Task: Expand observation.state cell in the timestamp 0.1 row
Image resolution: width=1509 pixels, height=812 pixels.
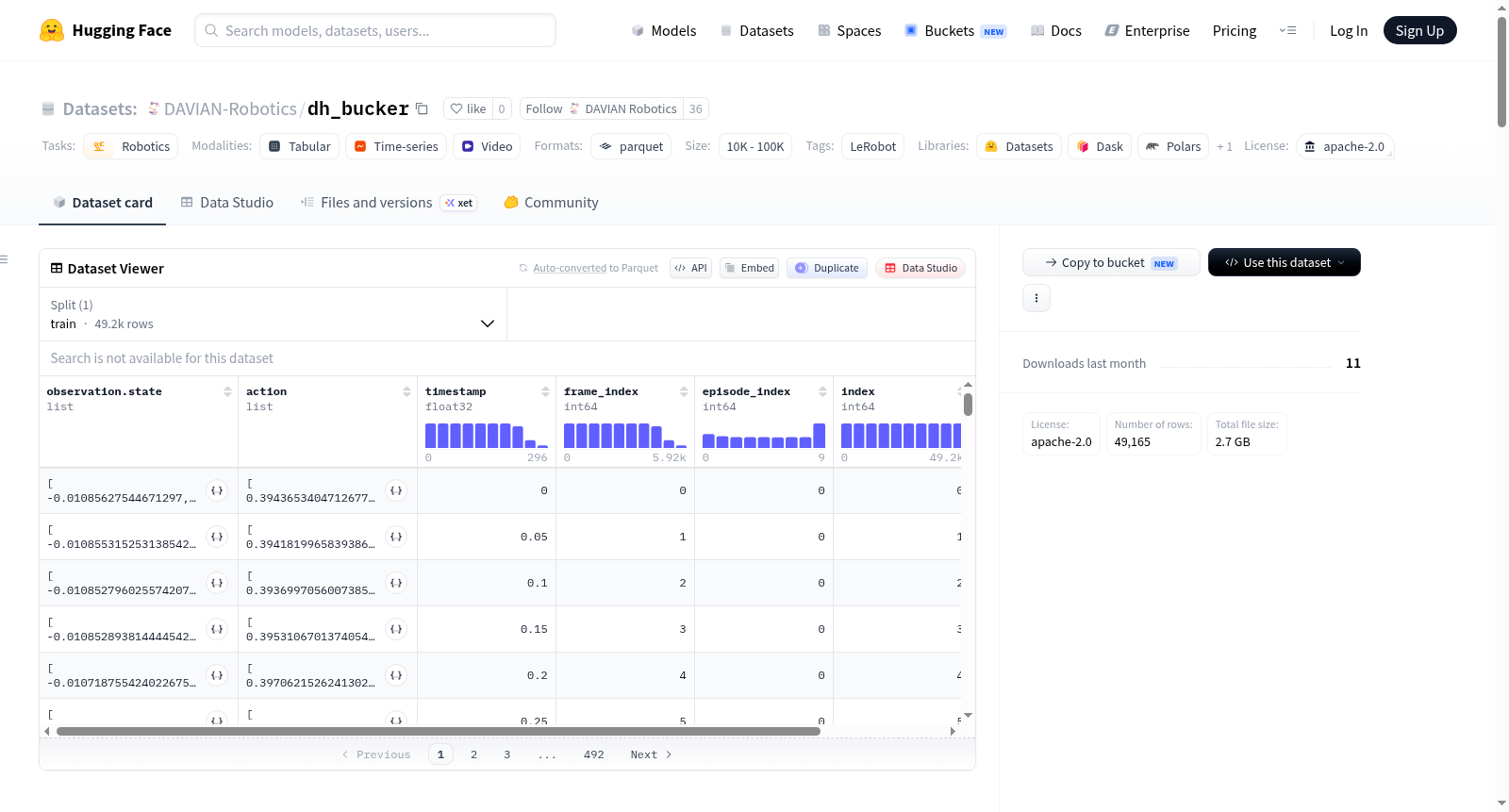Action: (x=217, y=583)
